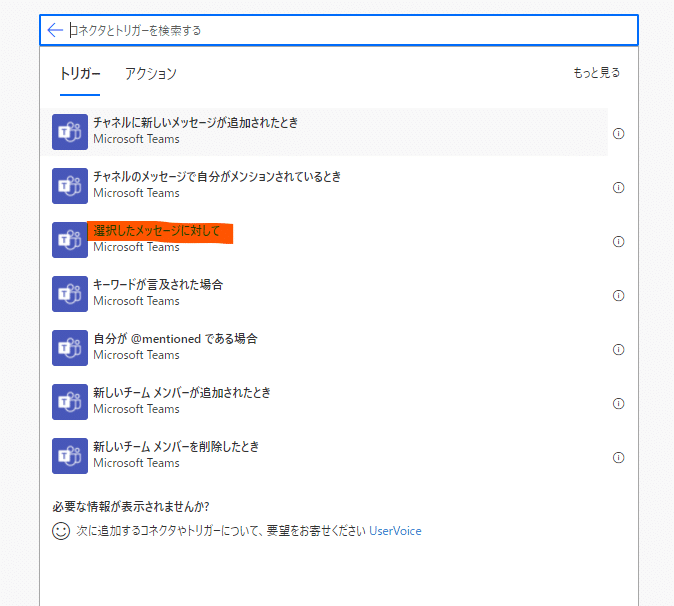Switch to the トリガー tab
Screen dimensions: 674x606
(x=80, y=74)
